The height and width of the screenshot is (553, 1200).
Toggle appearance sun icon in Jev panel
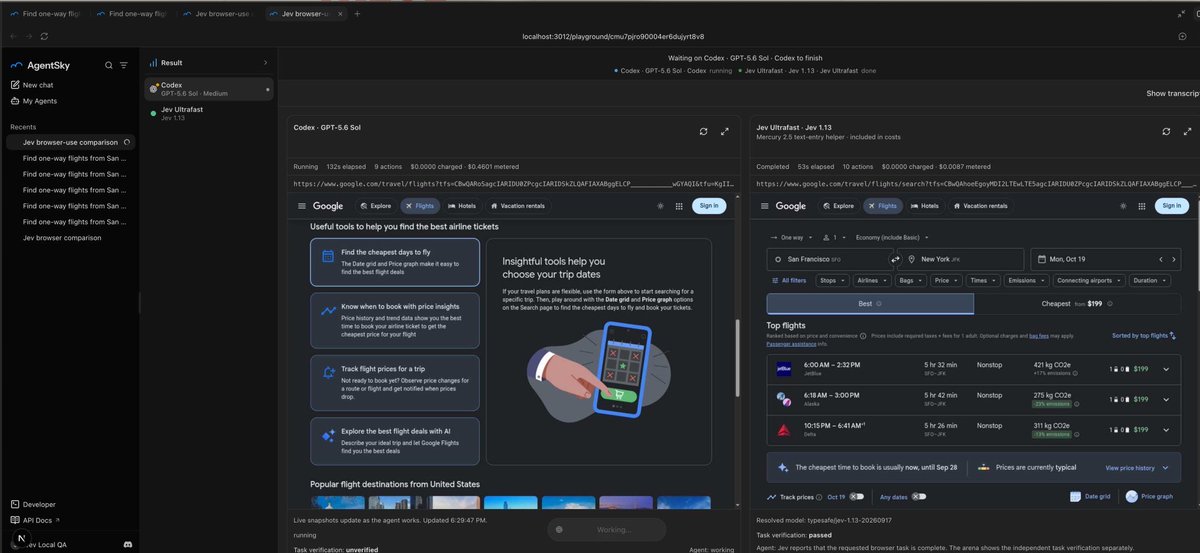1123,206
